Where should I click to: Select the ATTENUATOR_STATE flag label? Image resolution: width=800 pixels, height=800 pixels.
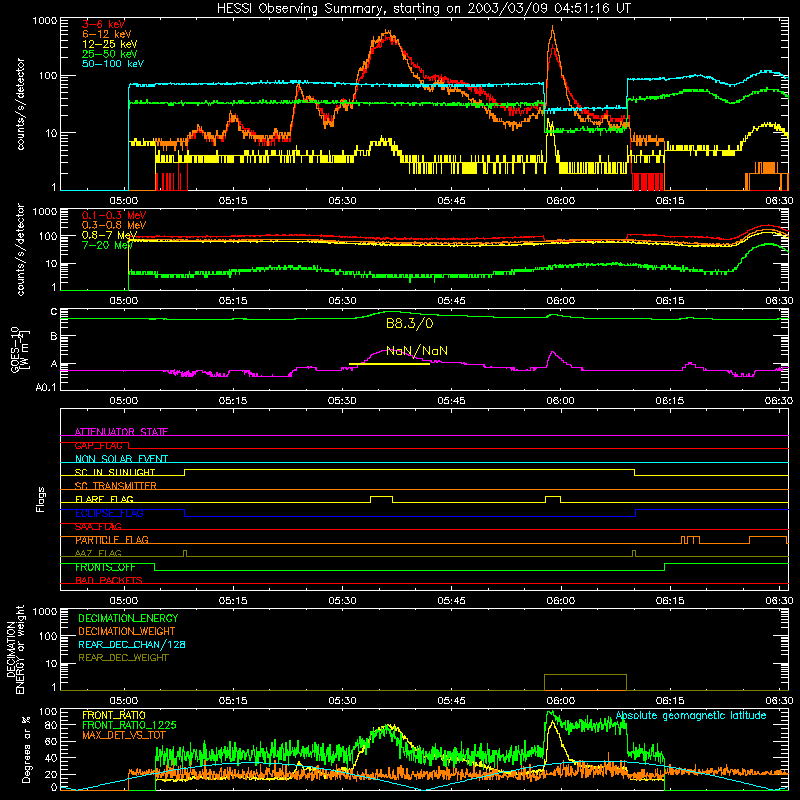[121, 432]
